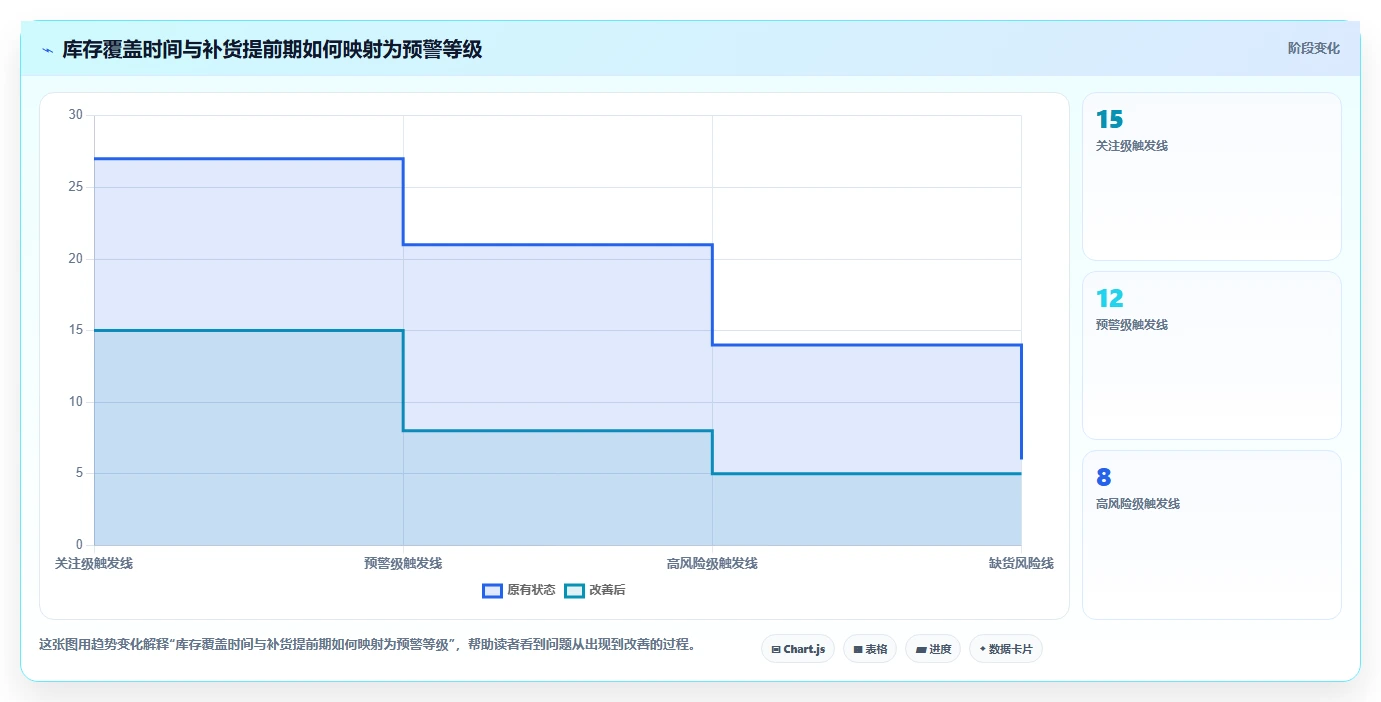Image resolution: width=1381 pixels, height=702 pixels.
Task: Open the 关注级触发线 card showing 15
Action: click(1211, 176)
